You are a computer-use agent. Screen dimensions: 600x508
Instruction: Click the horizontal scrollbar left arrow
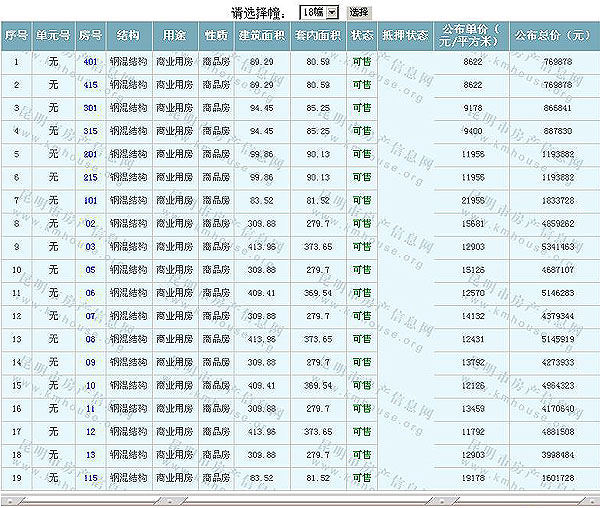pyautogui.click(x=8, y=499)
